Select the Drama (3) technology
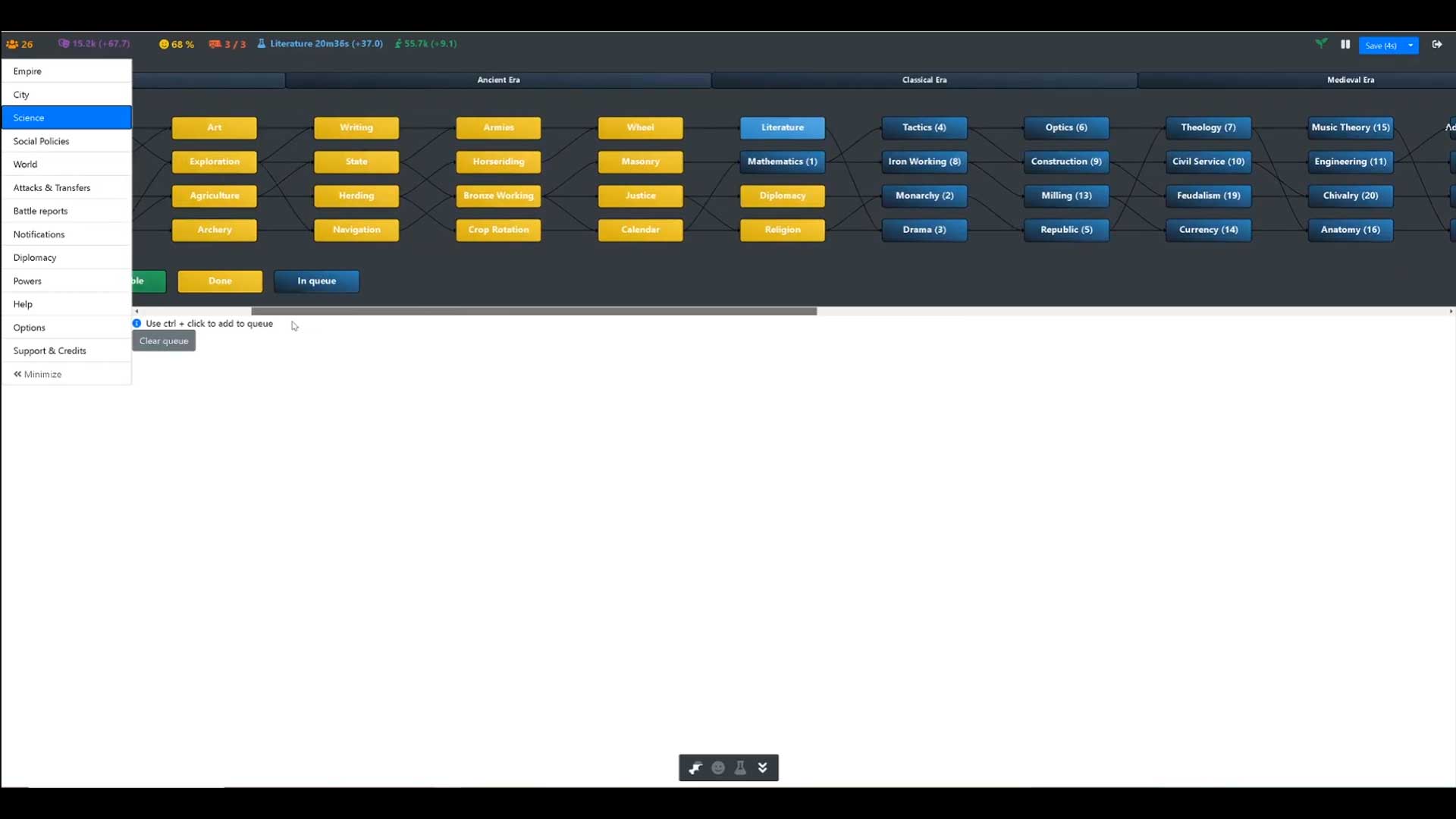Viewport: 1456px width, 819px height. (x=924, y=230)
